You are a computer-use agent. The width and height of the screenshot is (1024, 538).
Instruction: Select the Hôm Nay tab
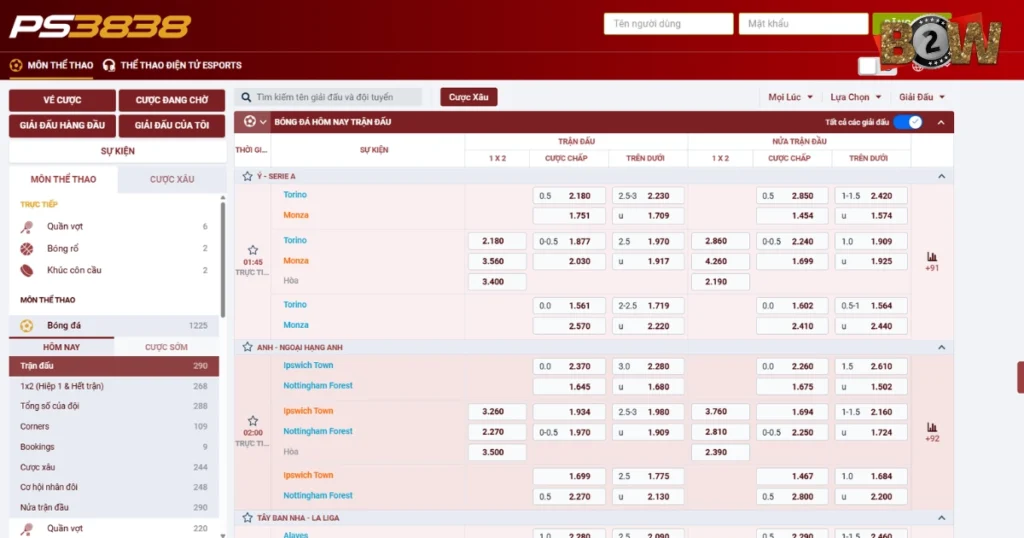(61, 347)
